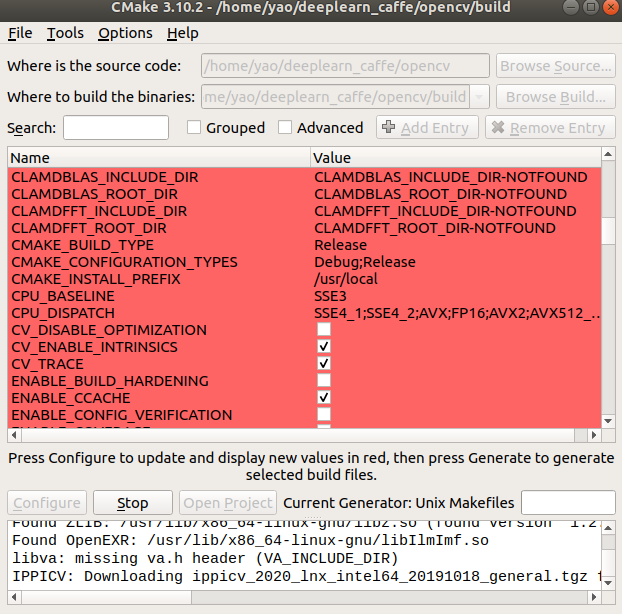Toggle the ENABLE_BUILD_HARDENING checkbox

(x=324, y=381)
